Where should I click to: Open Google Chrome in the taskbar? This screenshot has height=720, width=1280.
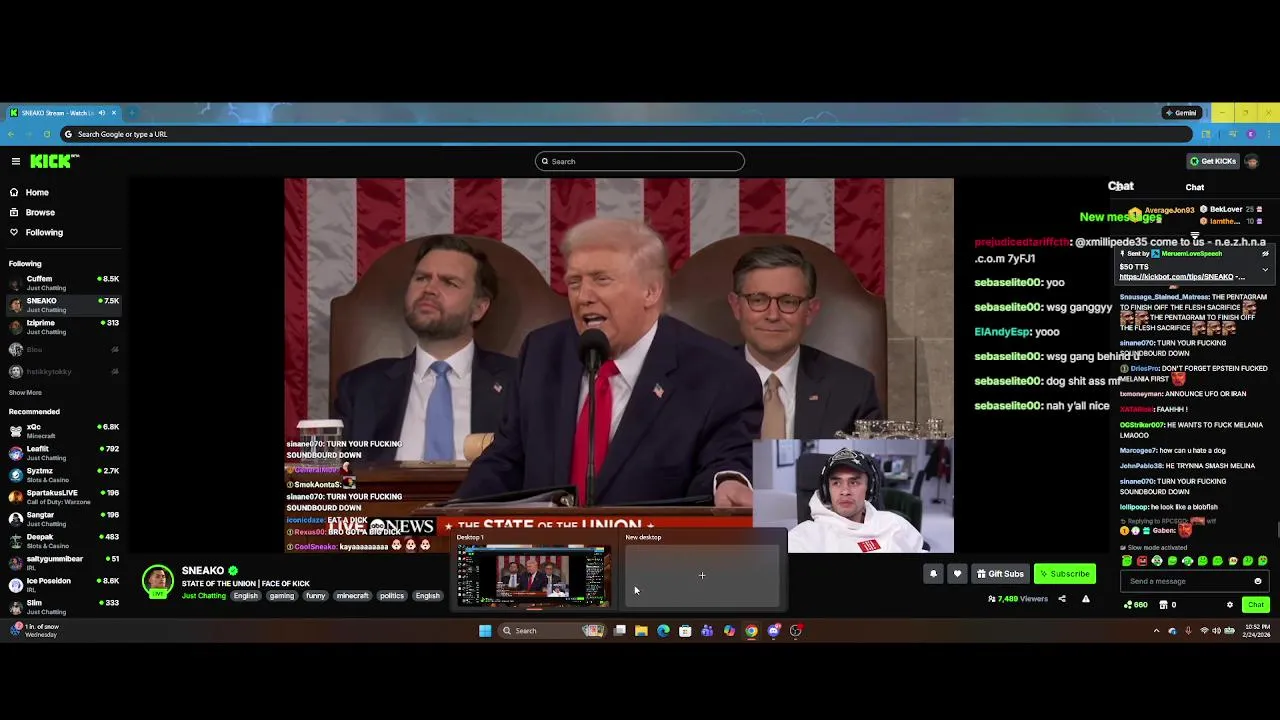tap(751, 631)
